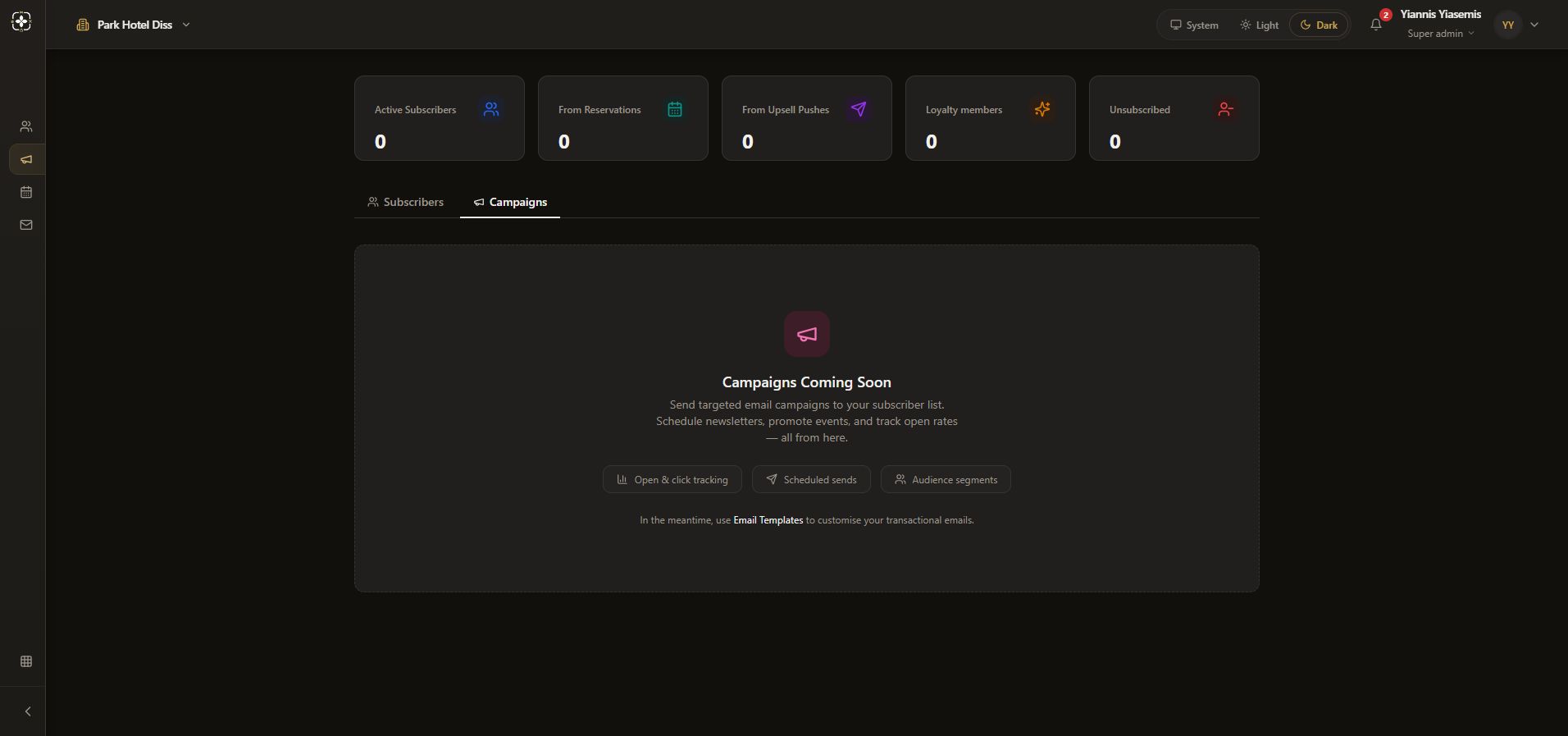Click the Loyalty members sparkle icon

(1042, 109)
